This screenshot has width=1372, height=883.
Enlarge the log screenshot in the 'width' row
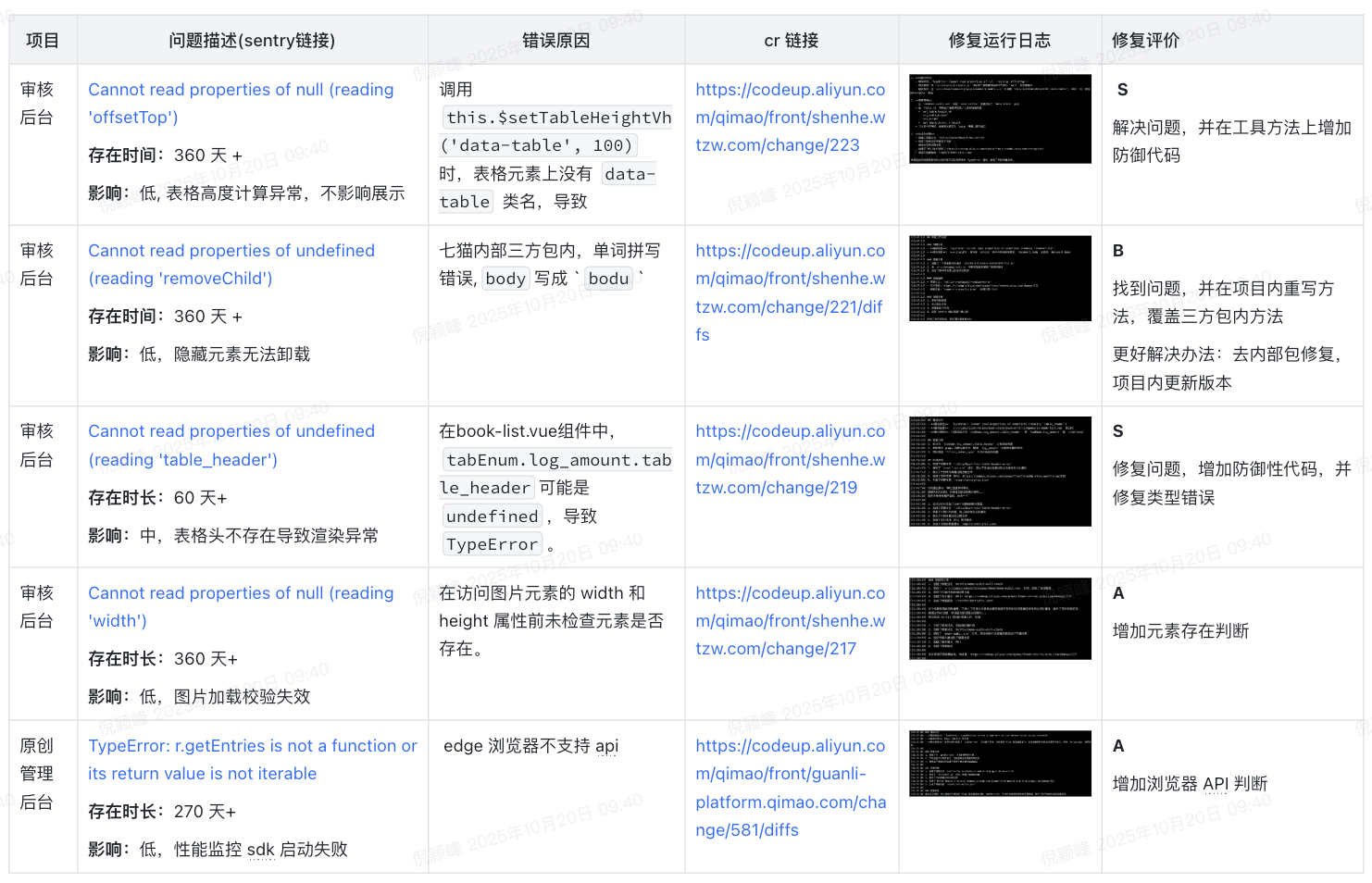[1000, 619]
